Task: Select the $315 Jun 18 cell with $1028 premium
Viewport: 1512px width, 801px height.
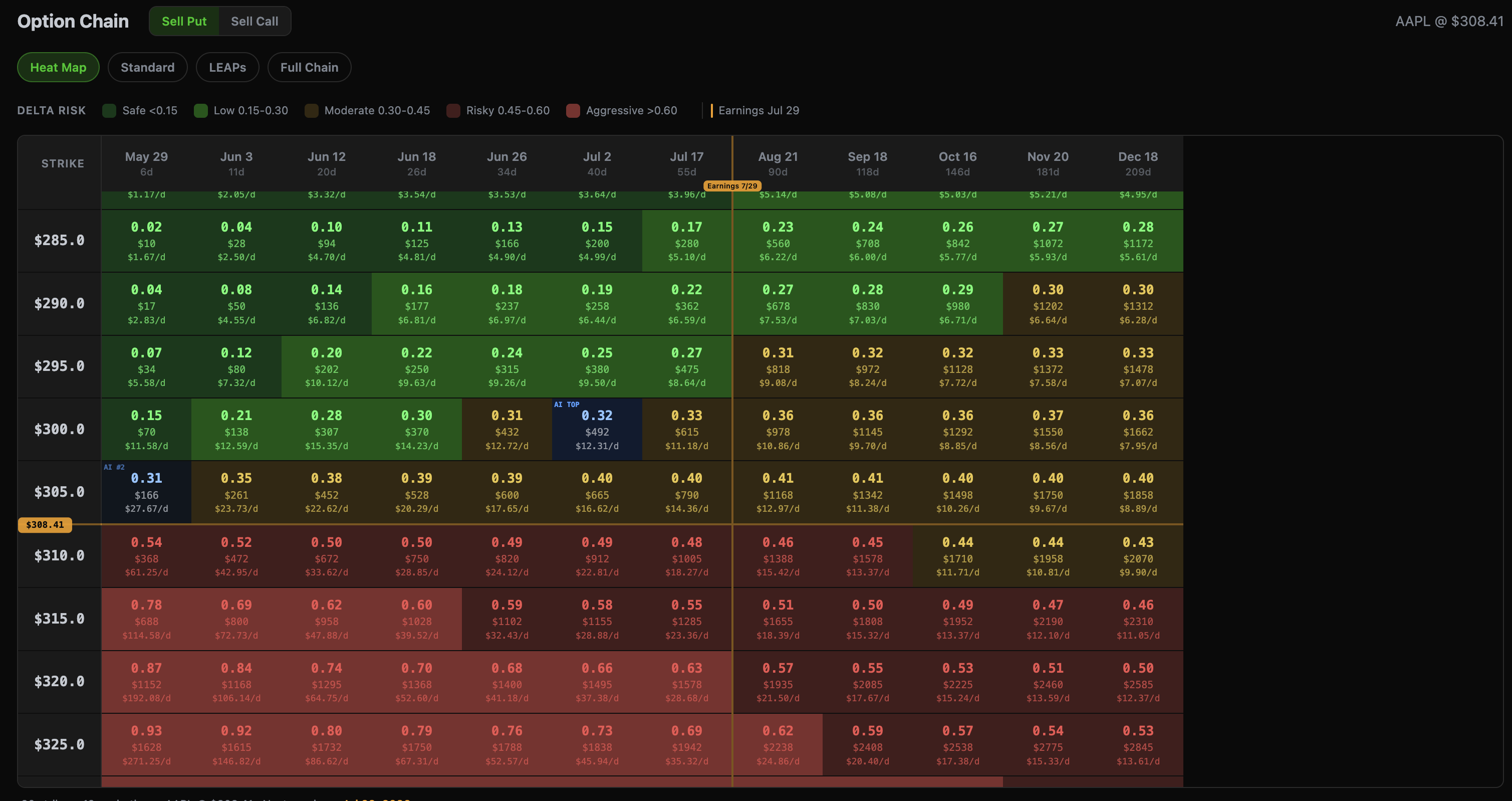Action: click(417, 620)
